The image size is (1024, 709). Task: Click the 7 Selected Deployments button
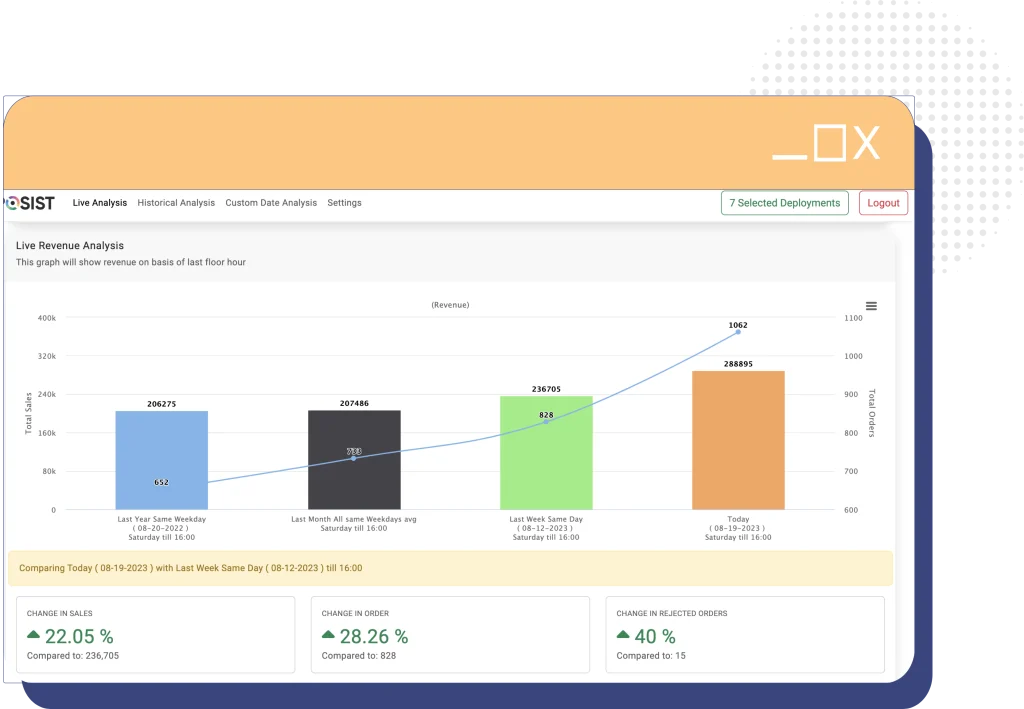tap(784, 203)
